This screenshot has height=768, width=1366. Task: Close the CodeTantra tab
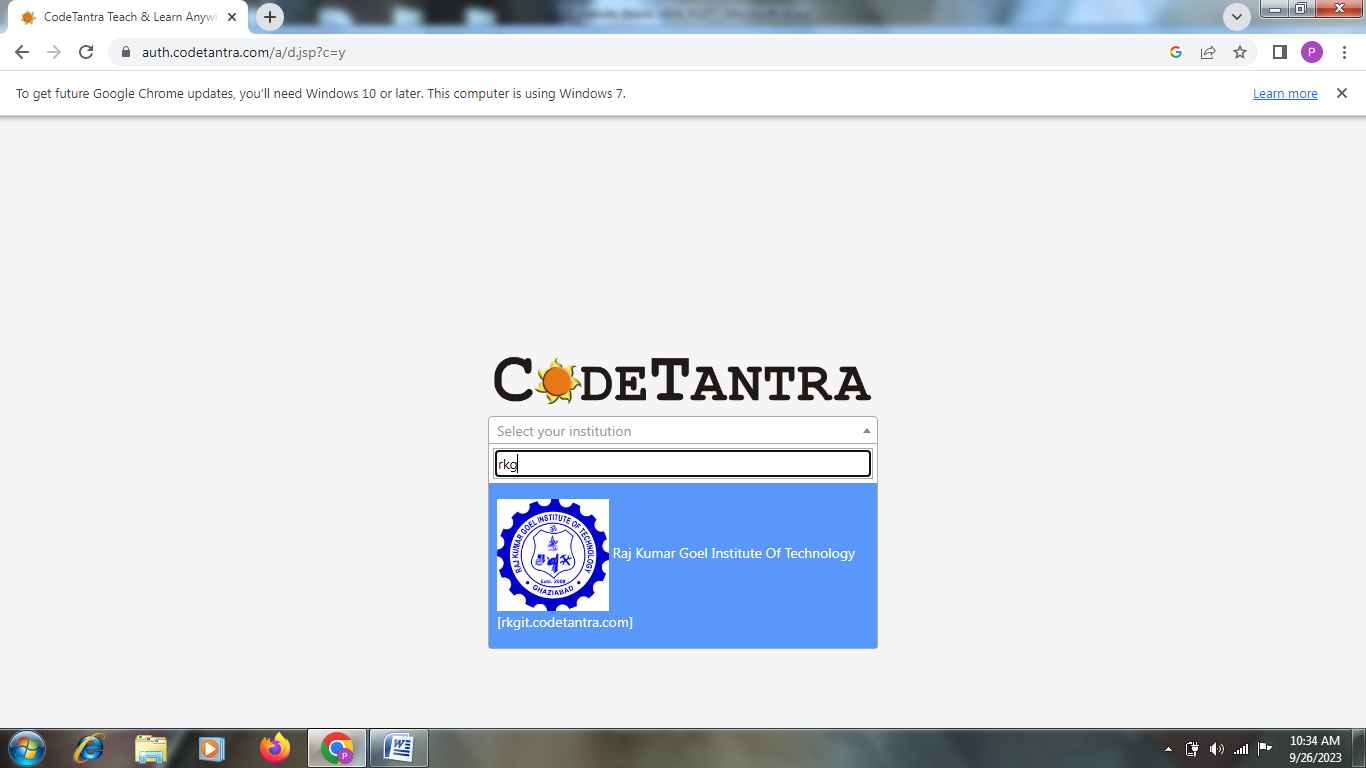[x=232, y=17]
